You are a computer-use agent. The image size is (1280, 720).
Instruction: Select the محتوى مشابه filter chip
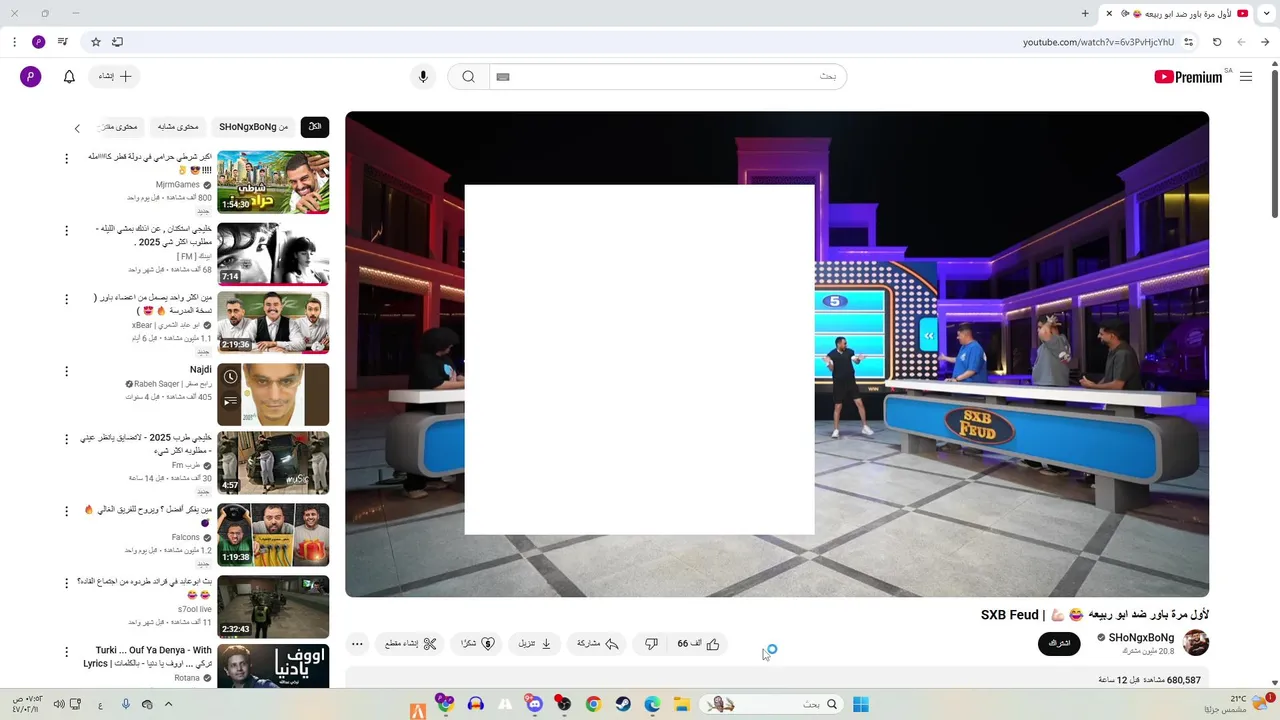(x=178, y=127)
